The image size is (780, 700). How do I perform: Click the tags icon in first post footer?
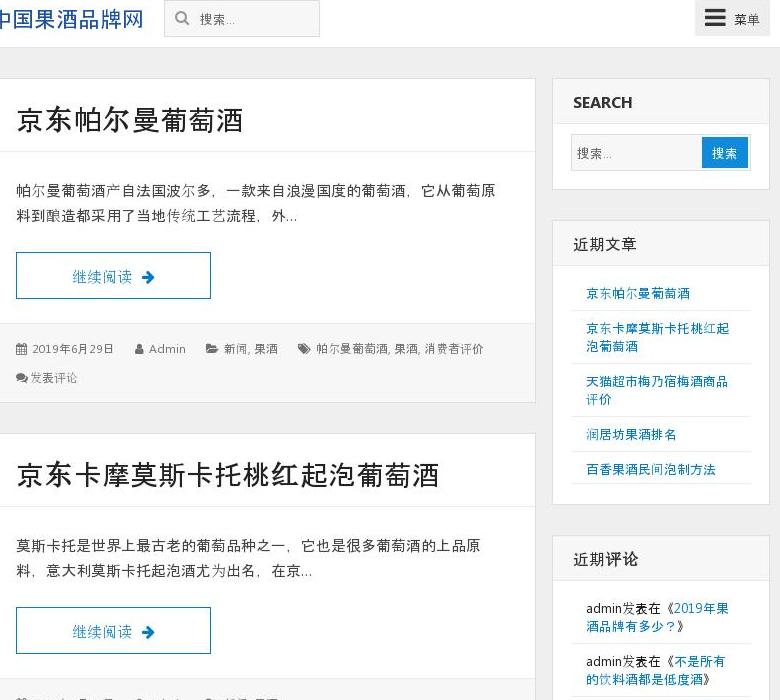click(304, 349)
